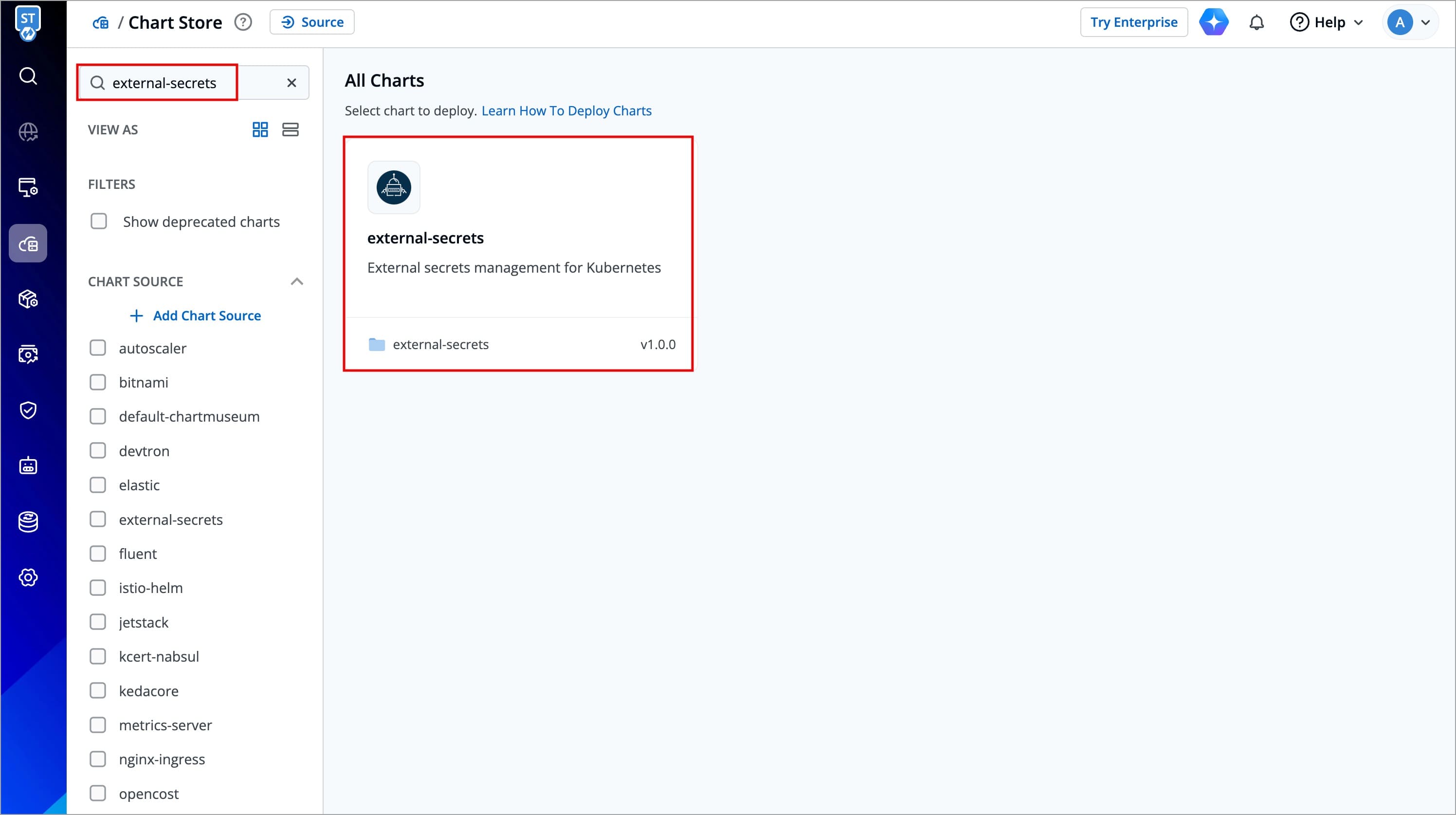1456x815 pixels.
Task: Clear the chart search field
Action: point(291,83)
